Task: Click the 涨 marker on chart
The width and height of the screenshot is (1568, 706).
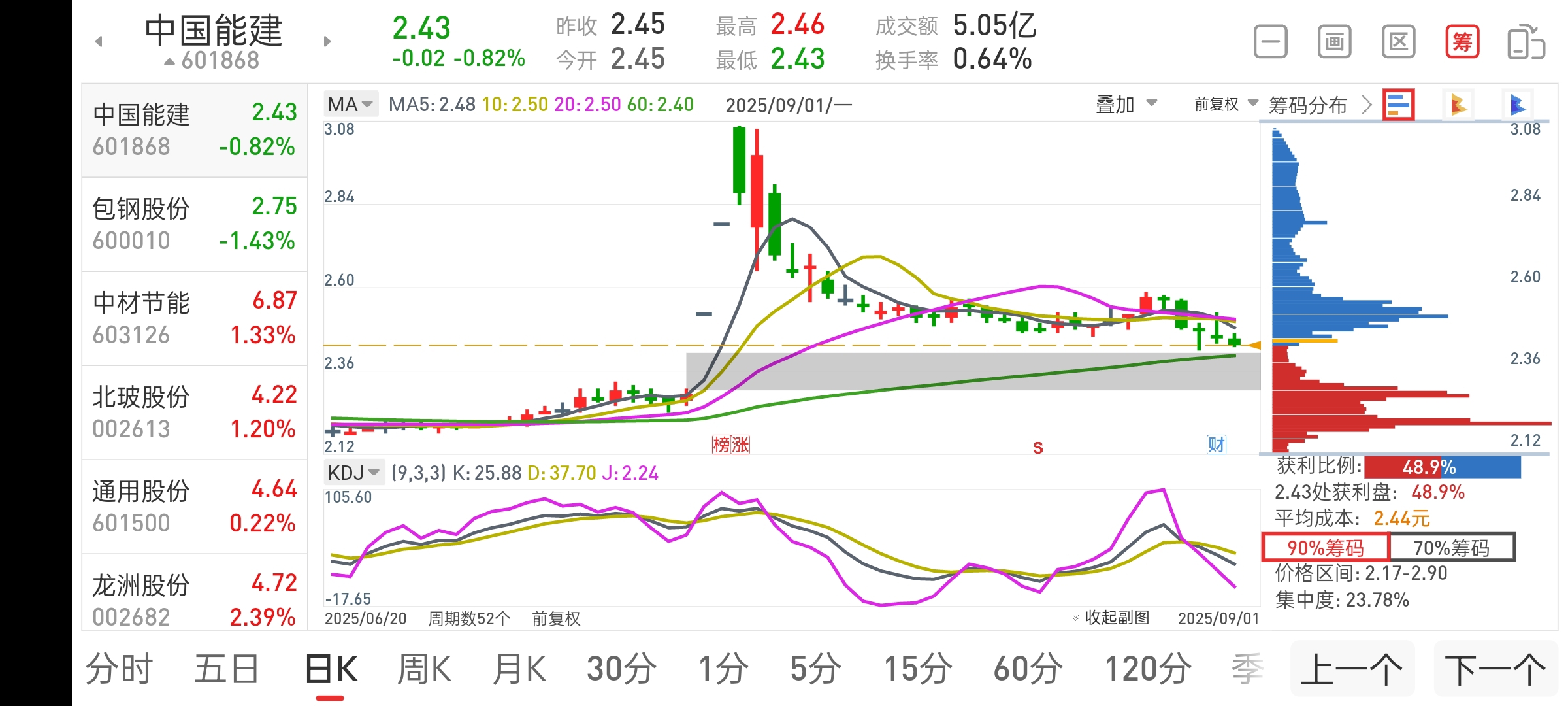Action: (740, 445)
